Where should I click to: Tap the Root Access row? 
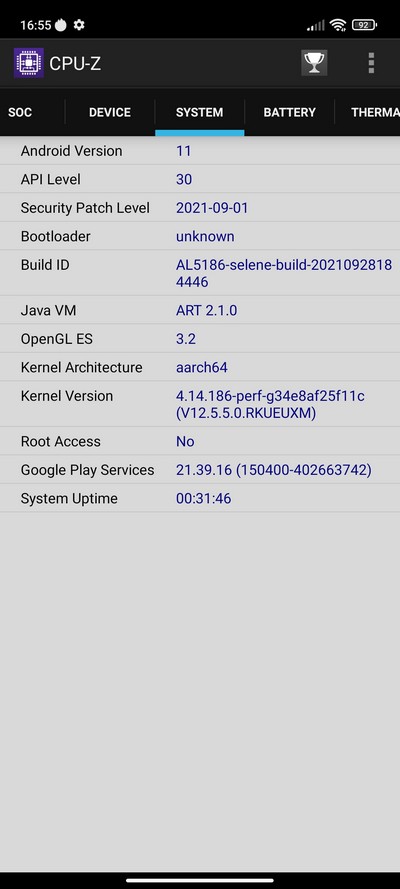(200, 441)
